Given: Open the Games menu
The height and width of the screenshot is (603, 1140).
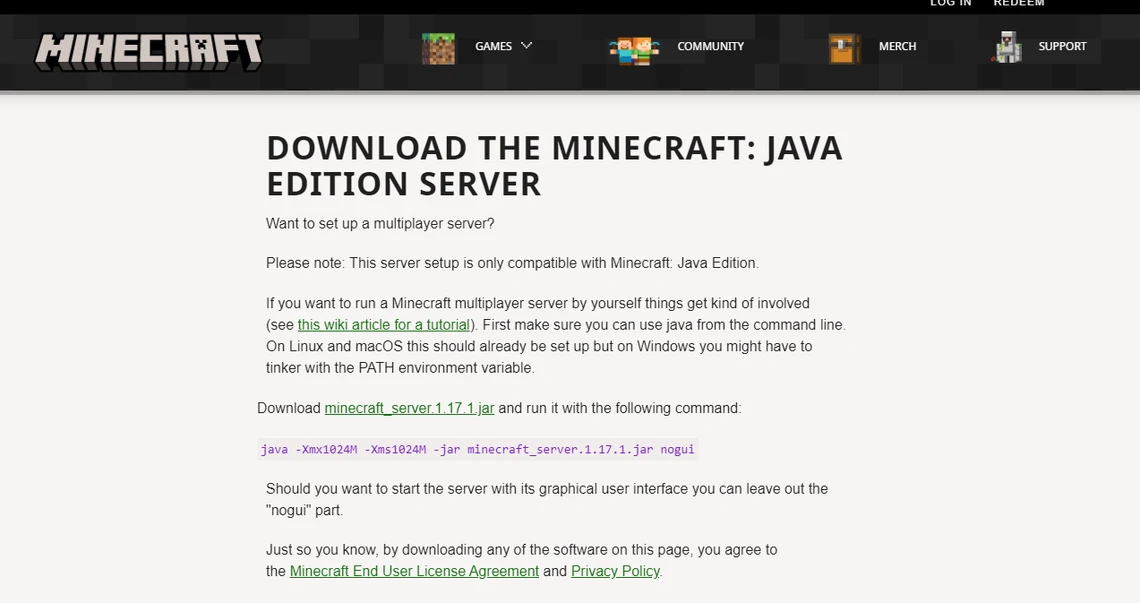Looking at the screenshot, I should click(494, 46).
